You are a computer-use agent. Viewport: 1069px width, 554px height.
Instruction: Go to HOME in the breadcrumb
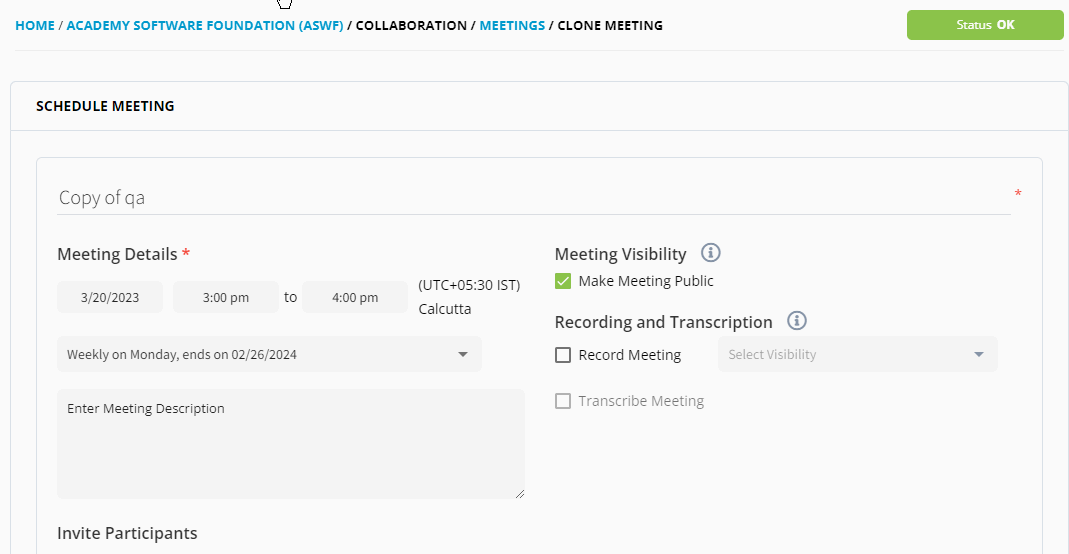(x=35, y=25)
